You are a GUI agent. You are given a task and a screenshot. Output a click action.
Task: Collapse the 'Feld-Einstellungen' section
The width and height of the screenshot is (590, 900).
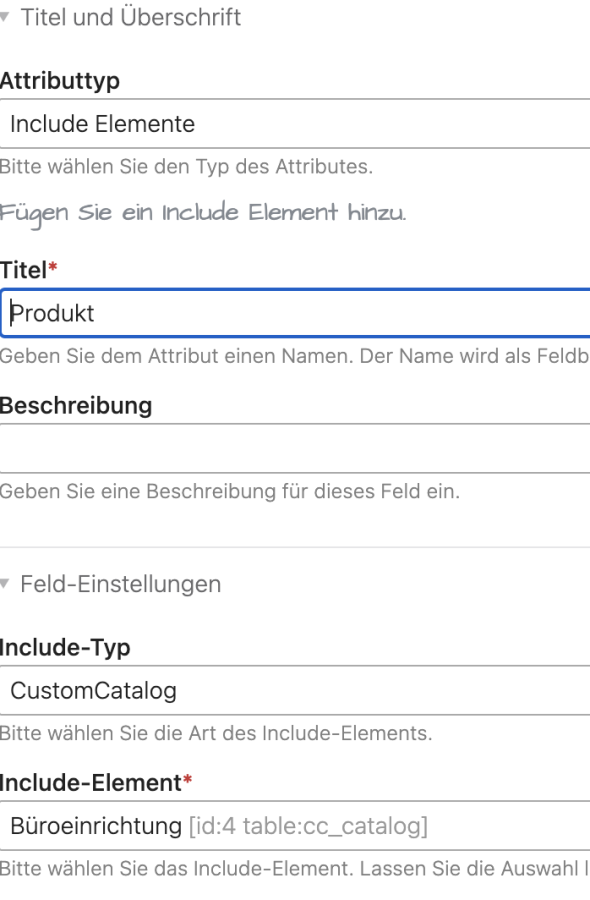(111, 584)
